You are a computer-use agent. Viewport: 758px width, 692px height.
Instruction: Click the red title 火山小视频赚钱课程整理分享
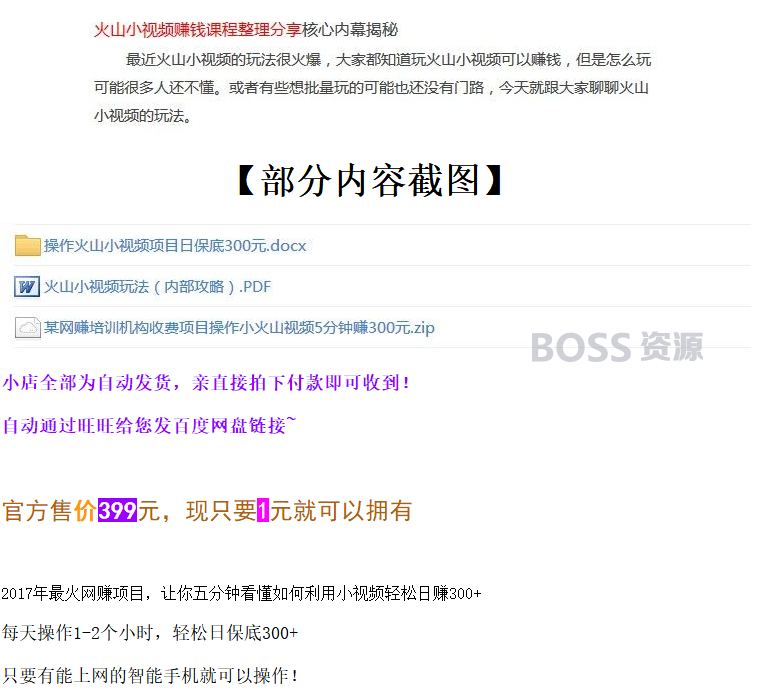[x=198, y=30]
